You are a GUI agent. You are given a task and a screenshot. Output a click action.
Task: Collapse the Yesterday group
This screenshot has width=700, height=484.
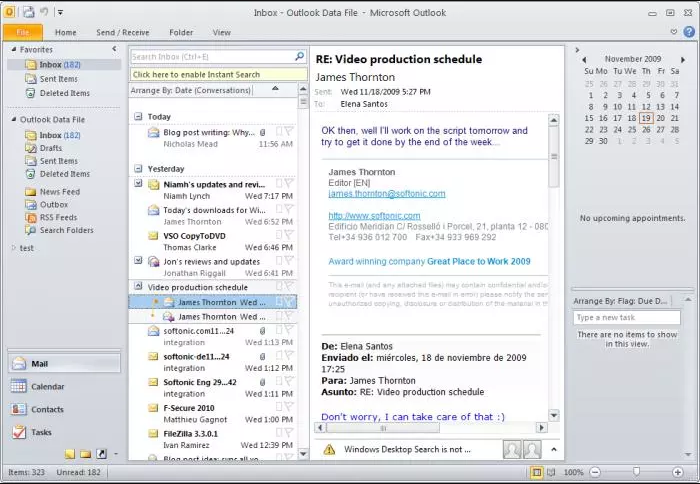(138, 168)
